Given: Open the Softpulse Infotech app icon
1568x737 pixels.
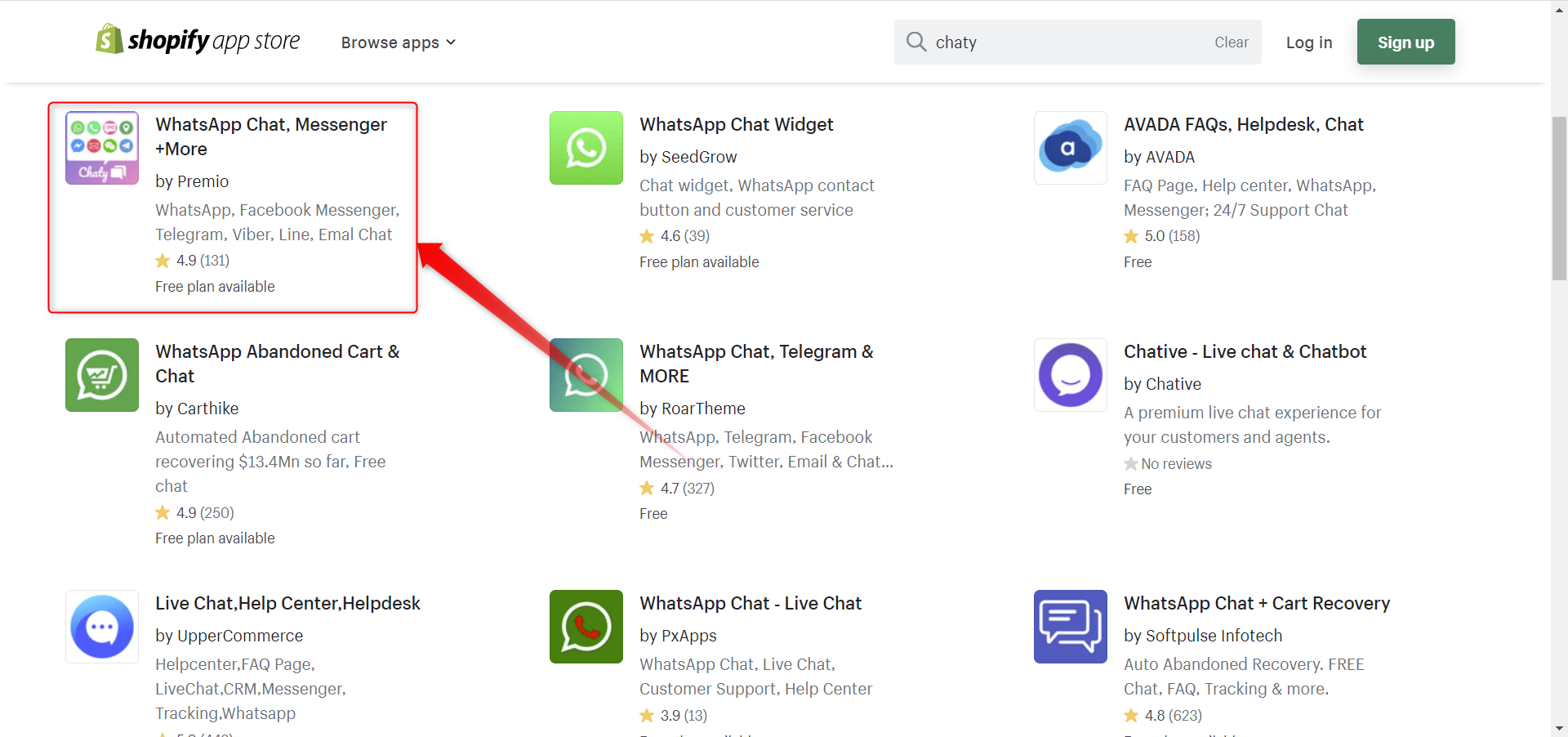Looking at the screenshot, I should tap(1071, 627).
